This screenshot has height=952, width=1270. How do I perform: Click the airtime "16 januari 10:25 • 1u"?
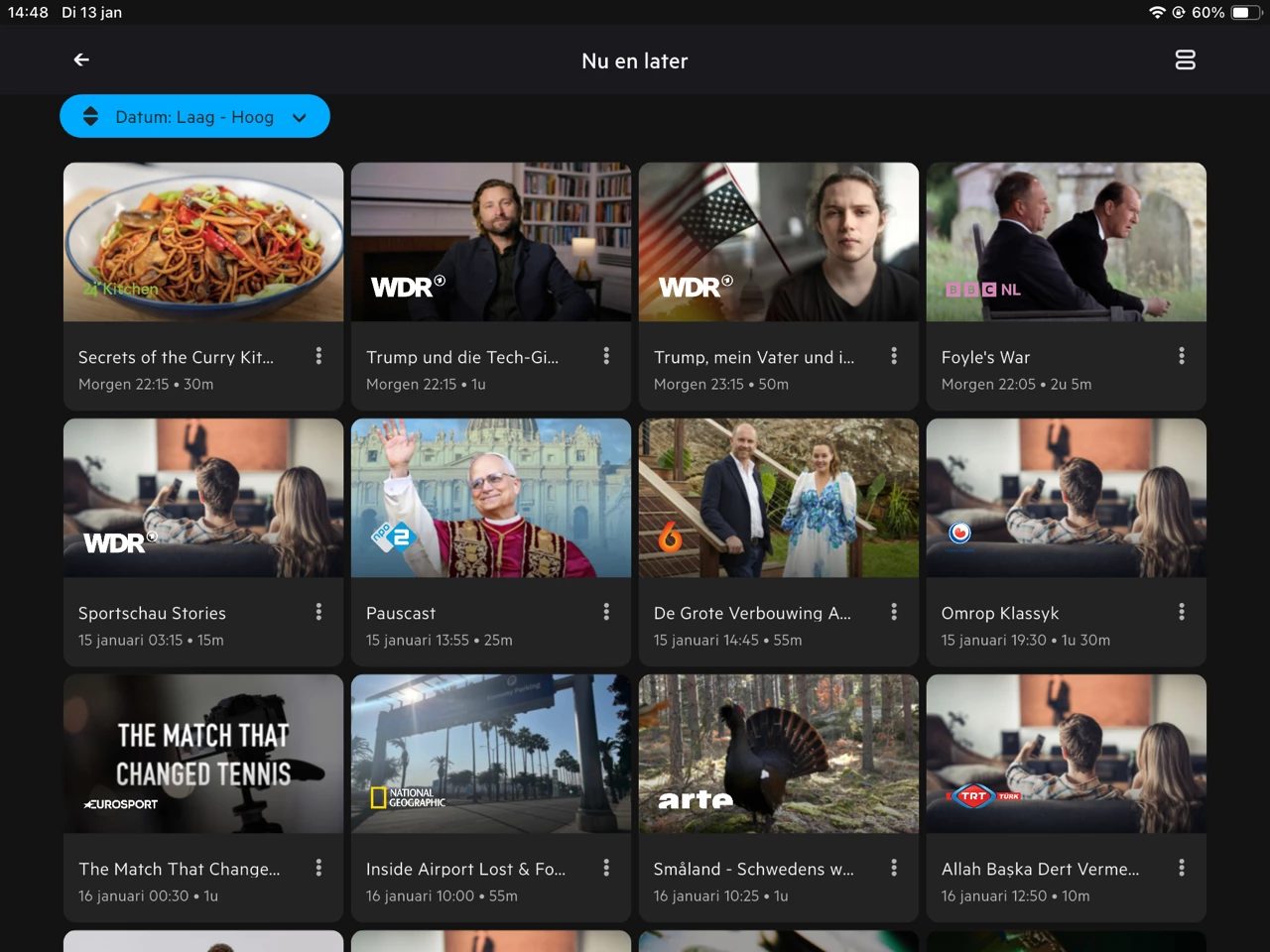(x=721, y=895)
